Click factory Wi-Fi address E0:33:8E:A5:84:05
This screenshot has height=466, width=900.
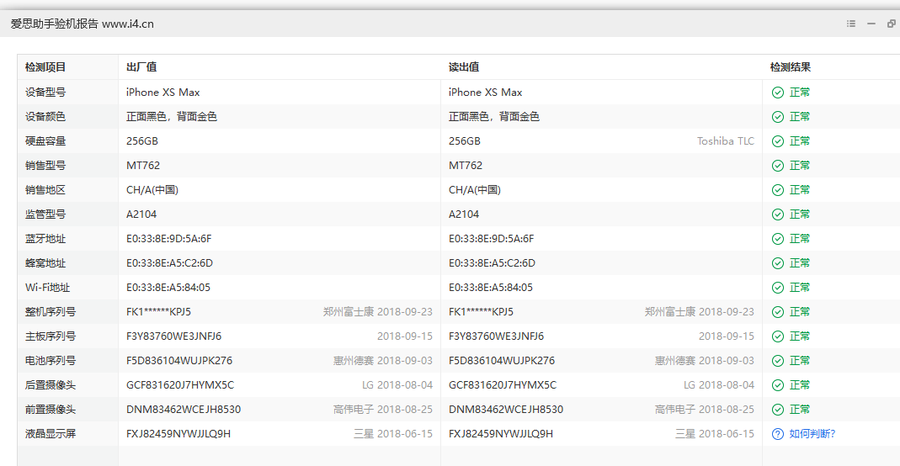168,288
